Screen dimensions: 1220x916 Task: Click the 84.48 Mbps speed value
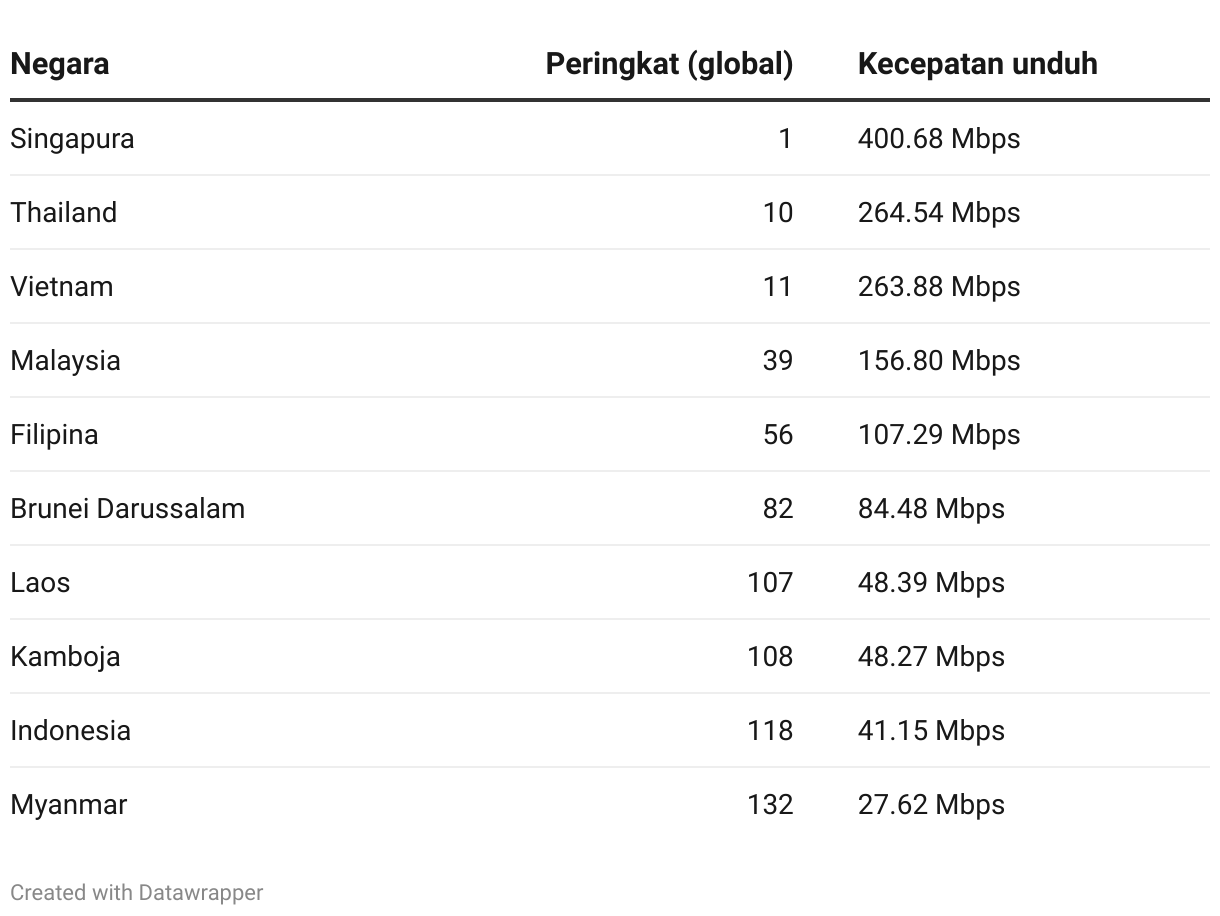[931, 508]
